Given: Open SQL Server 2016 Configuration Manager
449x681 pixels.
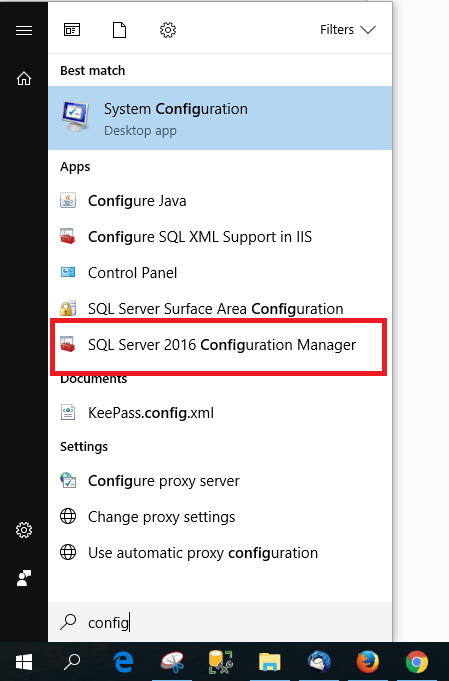Looking at the screenshot, I should pos(218,345).
